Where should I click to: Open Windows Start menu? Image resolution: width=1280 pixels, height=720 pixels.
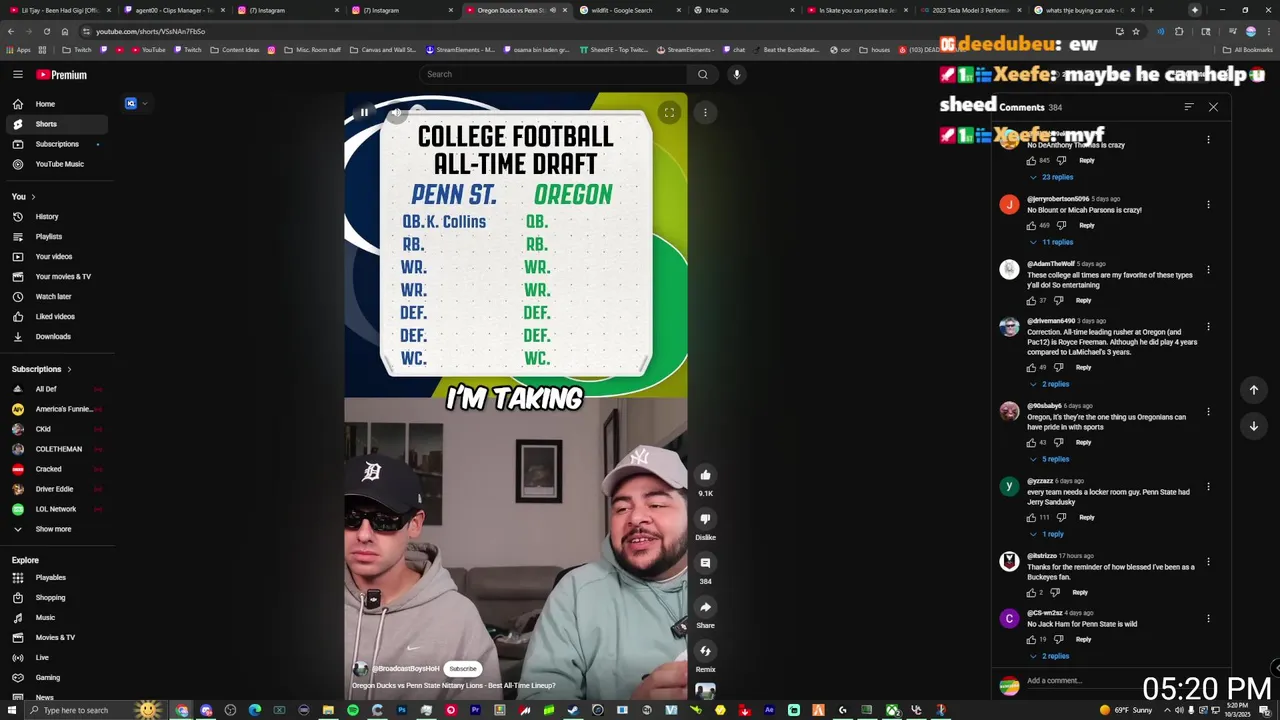tap(10, 710)
